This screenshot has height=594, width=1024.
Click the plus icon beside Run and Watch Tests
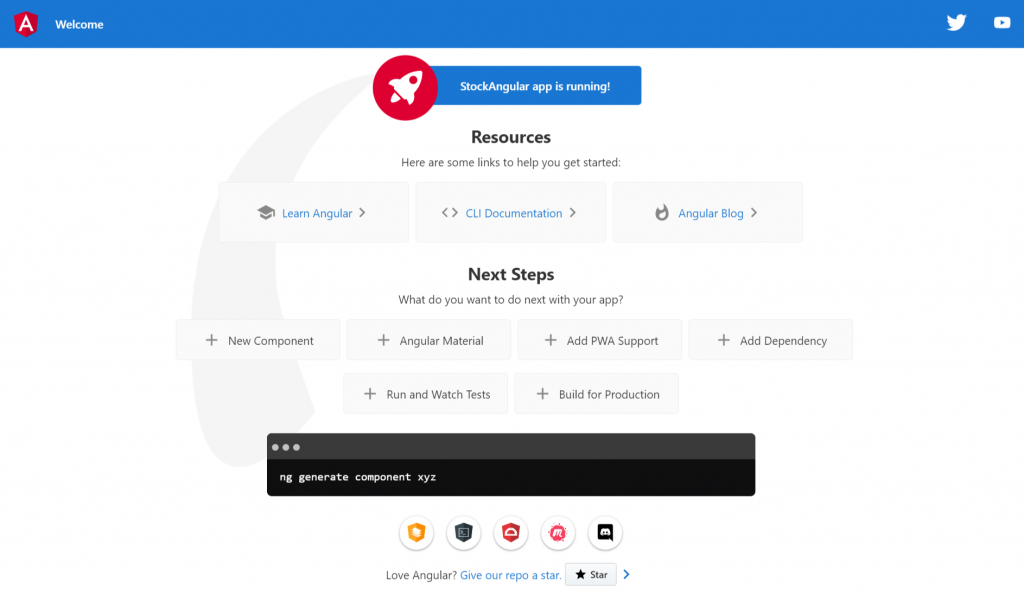coord(370,394)
